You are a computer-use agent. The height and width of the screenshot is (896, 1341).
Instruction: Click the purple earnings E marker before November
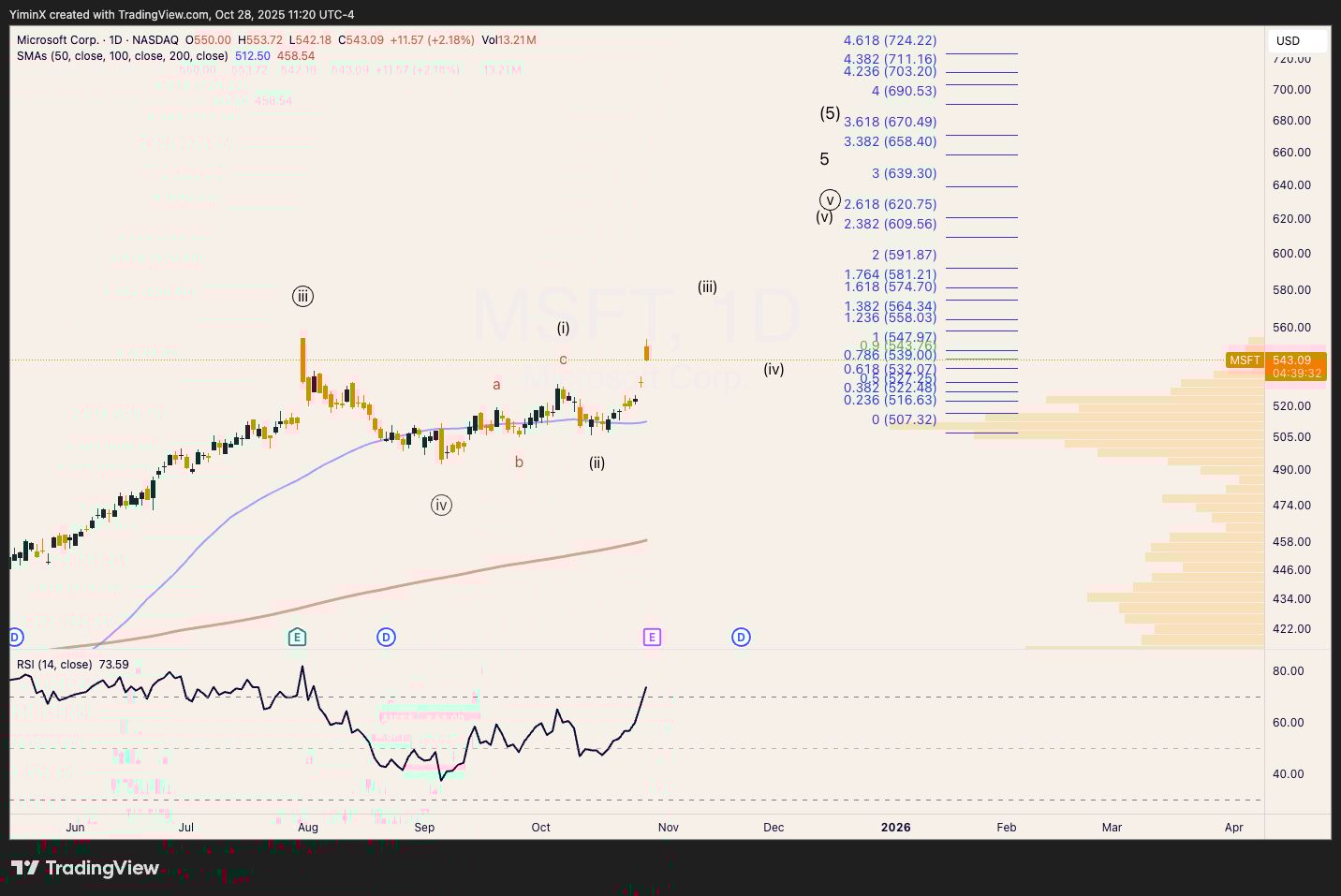click(652, 638)
